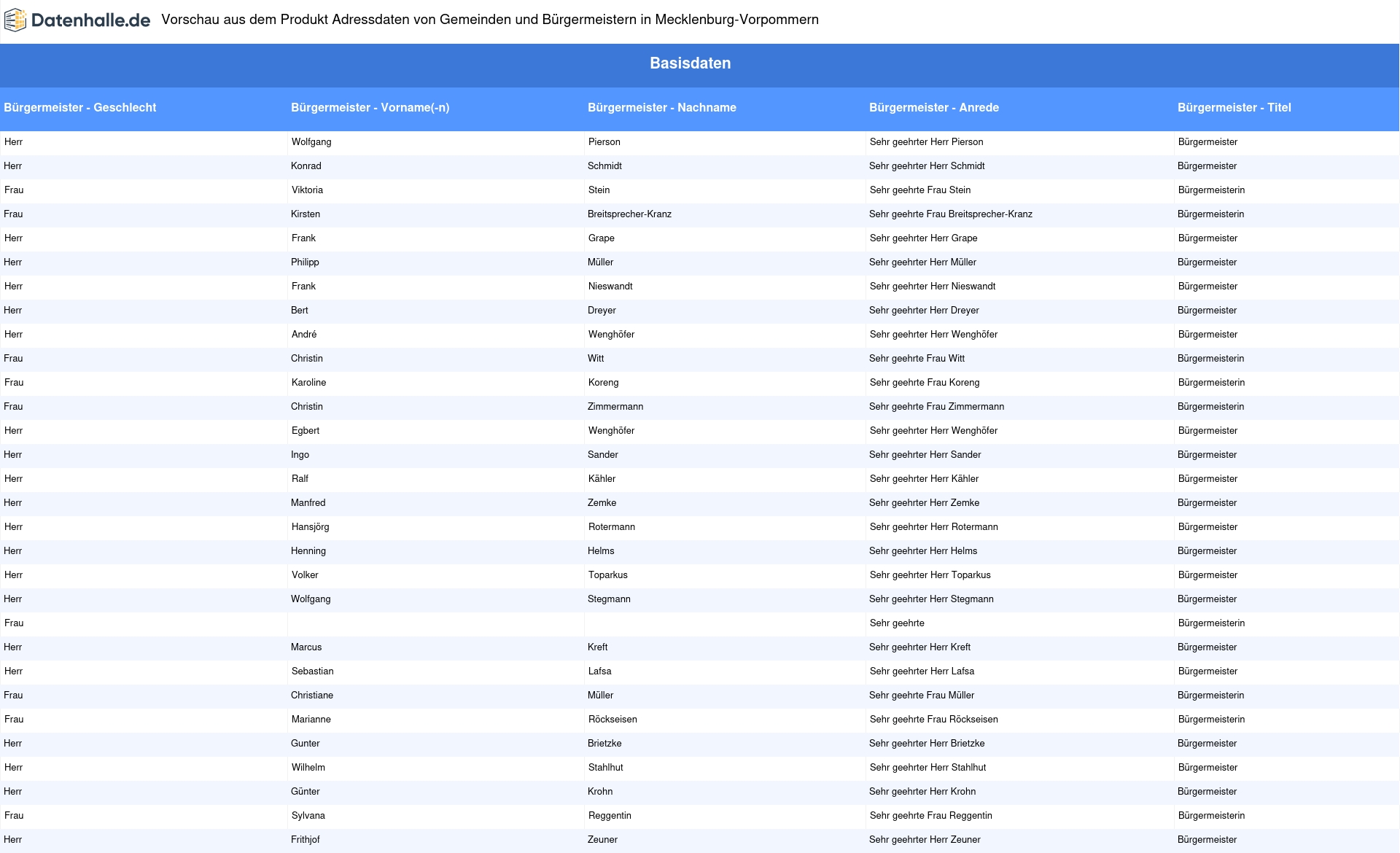Click the empty first name cell

pyautogui.click(x=435, y=623)
